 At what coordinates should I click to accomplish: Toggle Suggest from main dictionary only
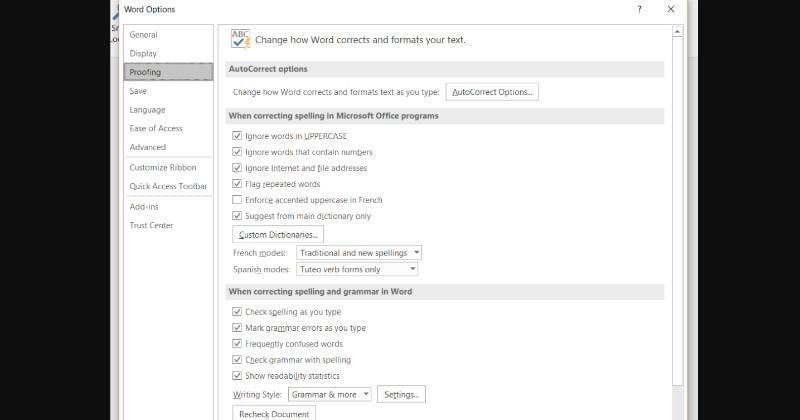237,216
